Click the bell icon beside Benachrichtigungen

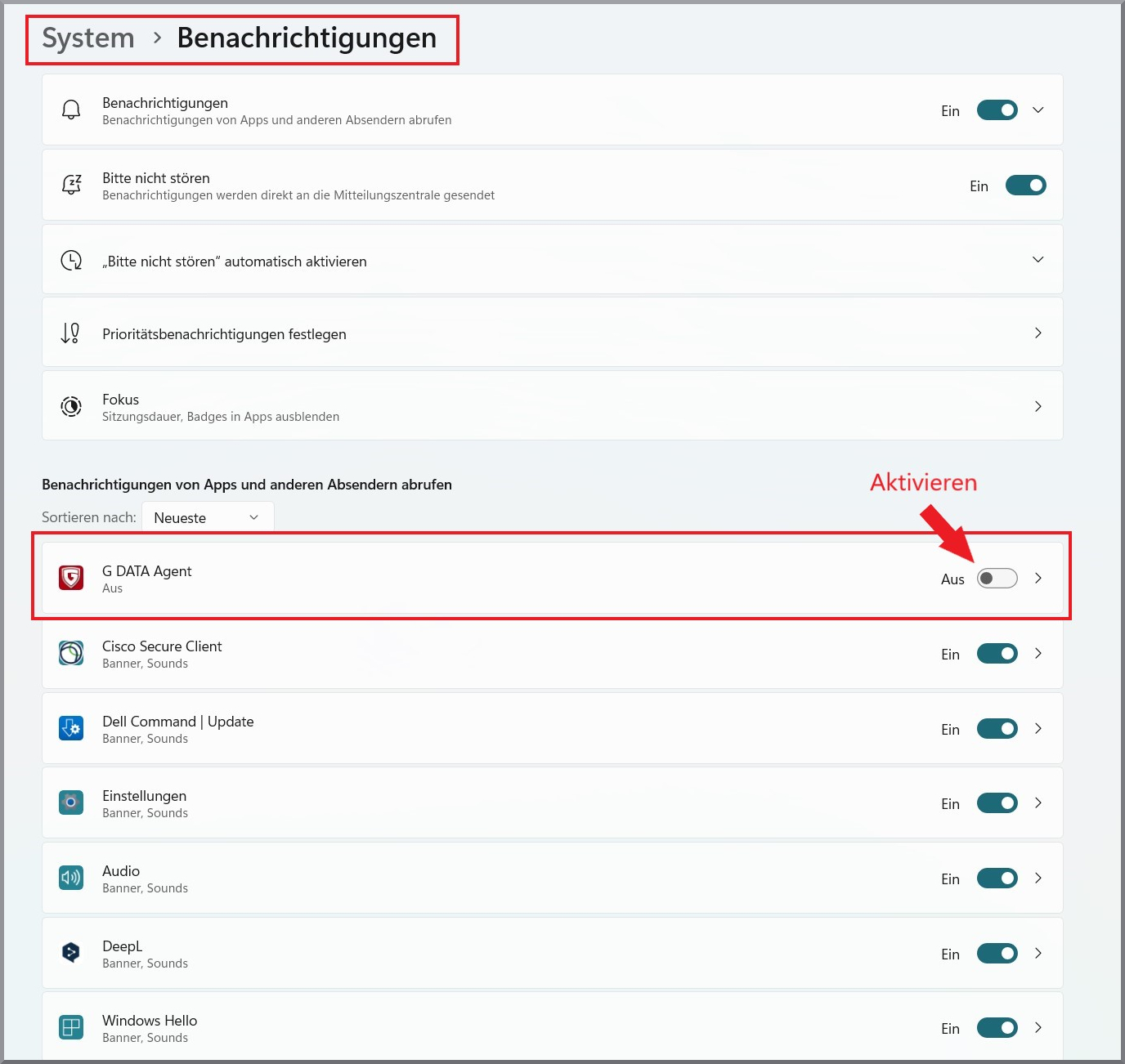coord(71,110)
